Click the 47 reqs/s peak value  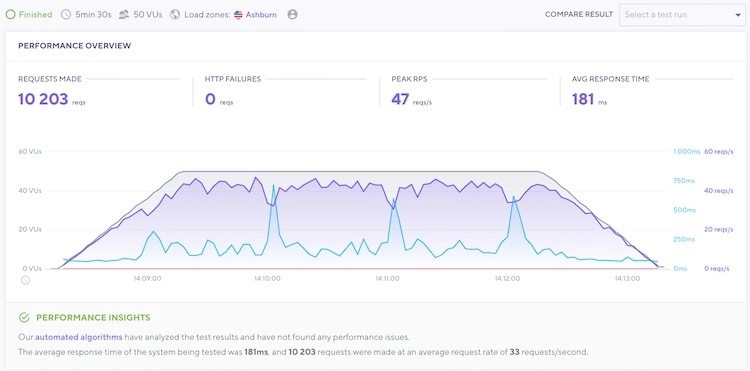[411, 99]
